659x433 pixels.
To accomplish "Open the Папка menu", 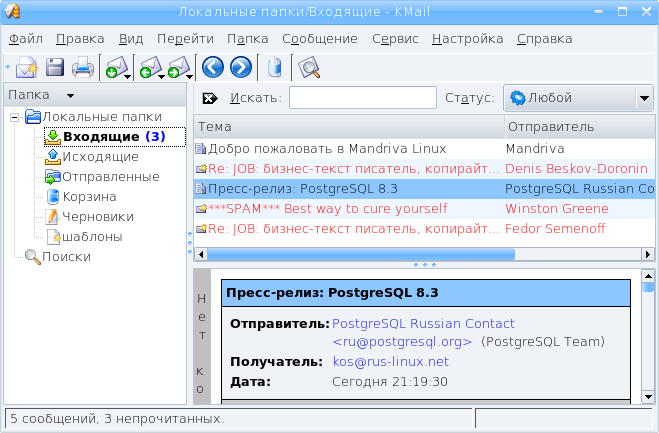I will [248, 39].
